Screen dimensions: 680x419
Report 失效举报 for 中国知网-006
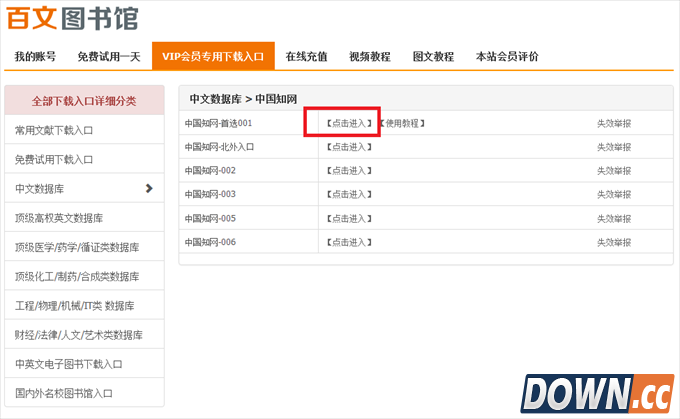(x=614, y=242)
